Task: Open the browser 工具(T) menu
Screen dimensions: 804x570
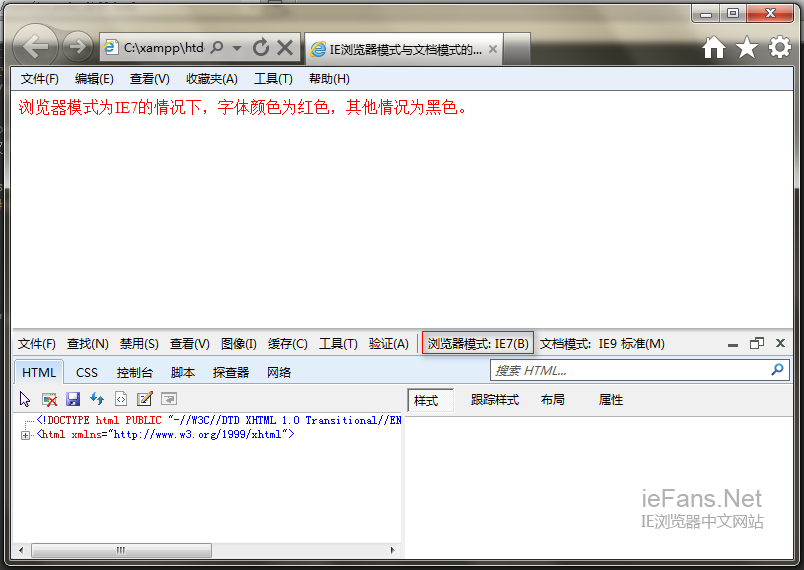Action: (273, 78)
